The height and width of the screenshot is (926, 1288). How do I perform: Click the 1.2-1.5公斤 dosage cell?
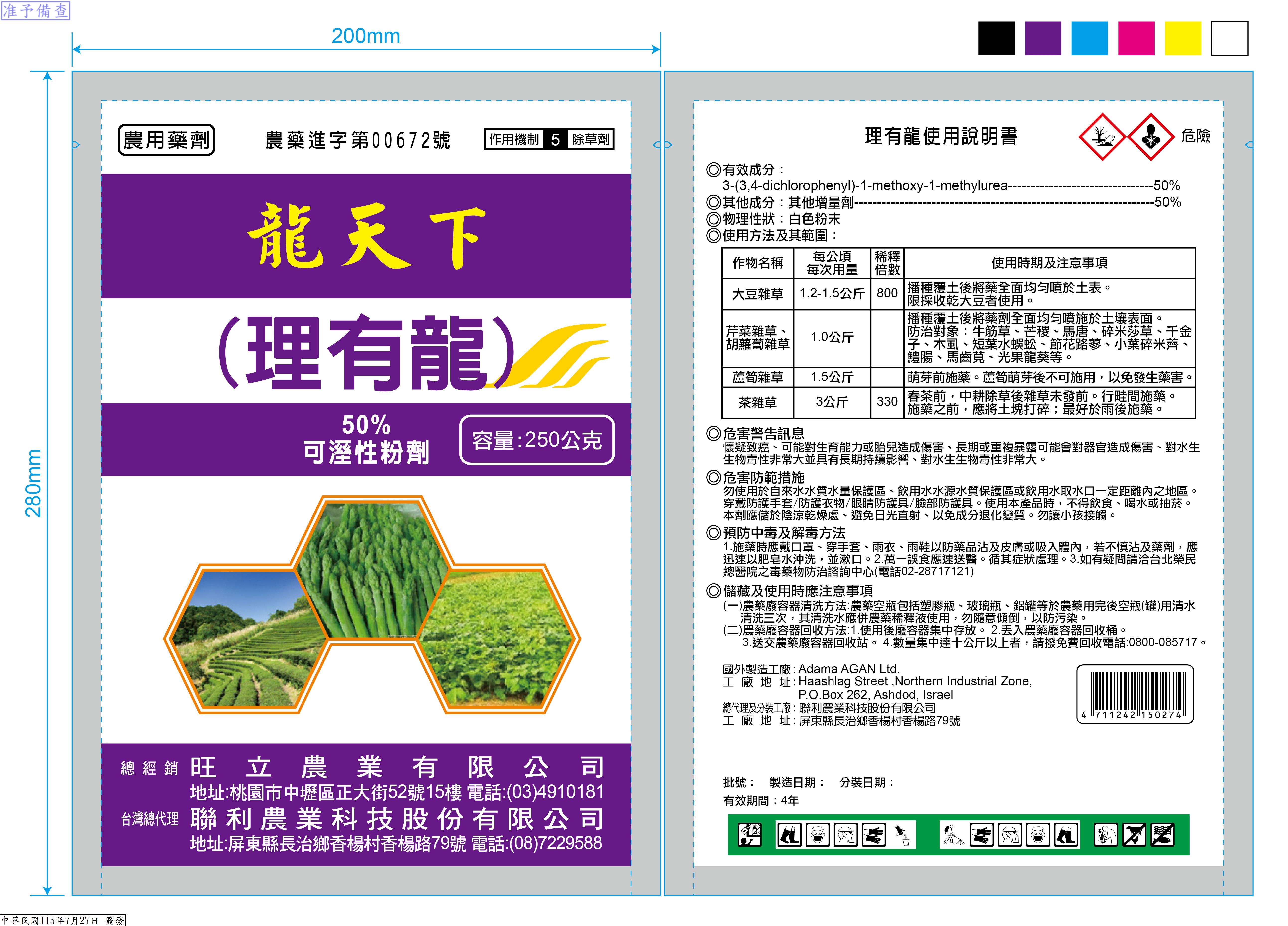pos(832,294)
